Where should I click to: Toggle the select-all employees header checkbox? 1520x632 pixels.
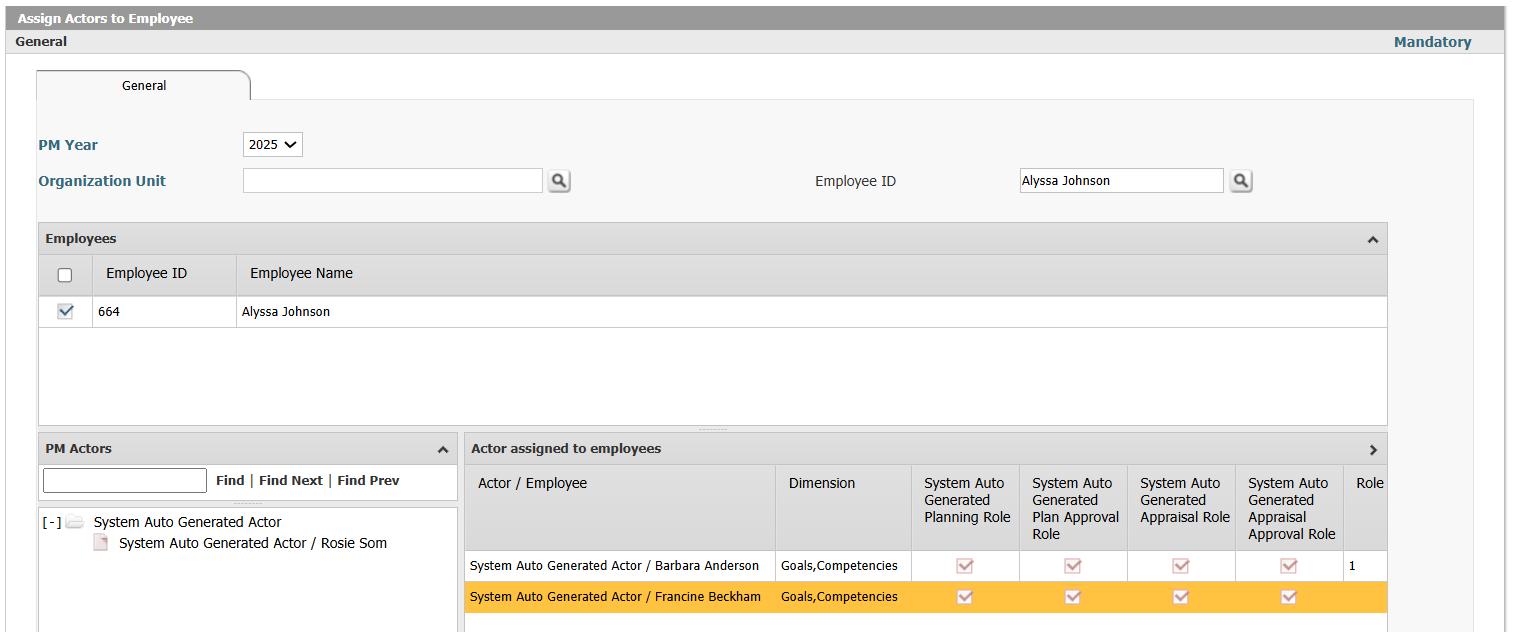click(65, 275)
